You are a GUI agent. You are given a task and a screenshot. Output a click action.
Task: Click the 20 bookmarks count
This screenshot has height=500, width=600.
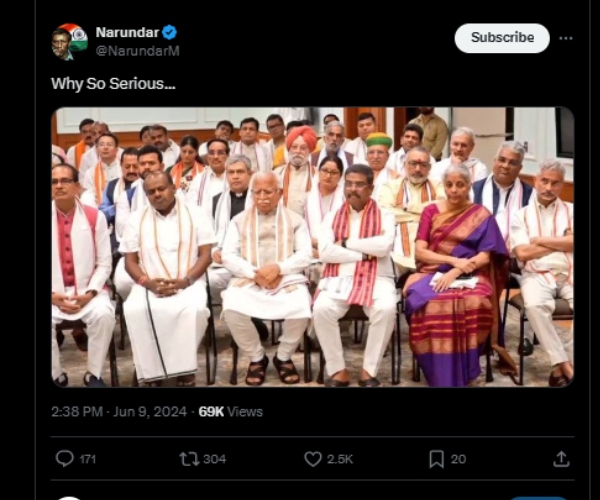point(458,459)
